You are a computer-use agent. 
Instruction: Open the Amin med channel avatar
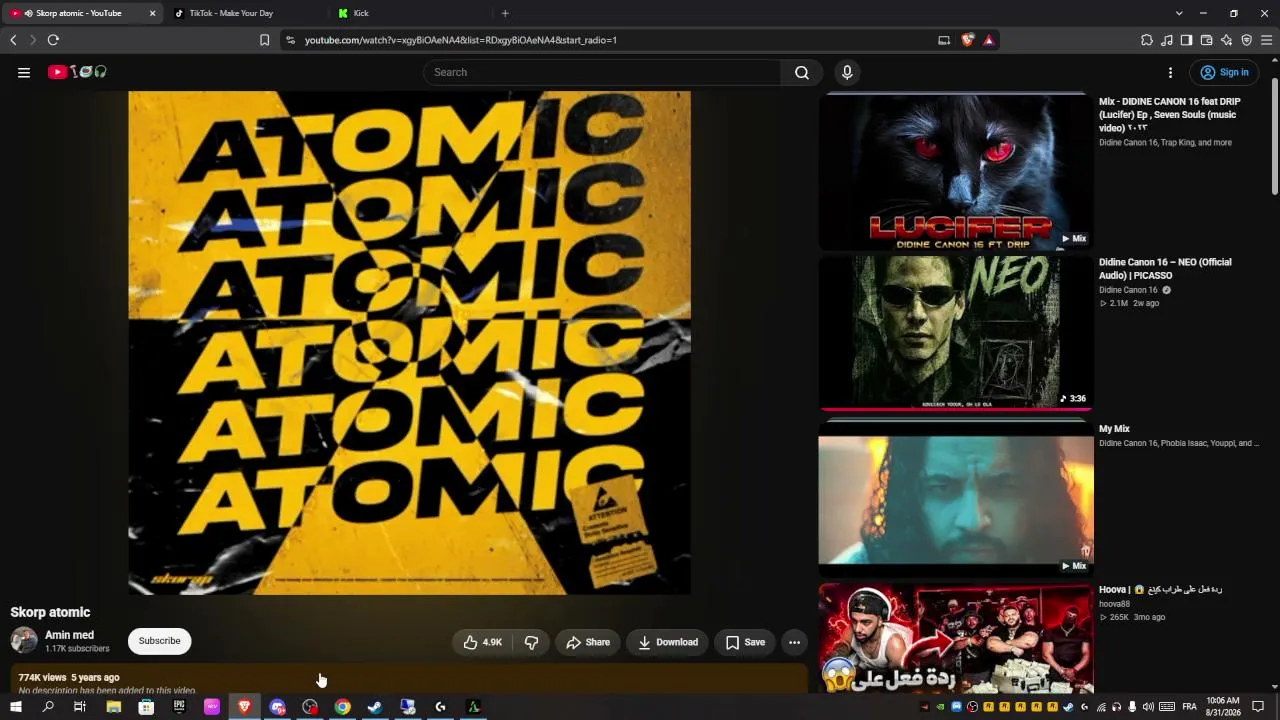(x=24, y=640)
